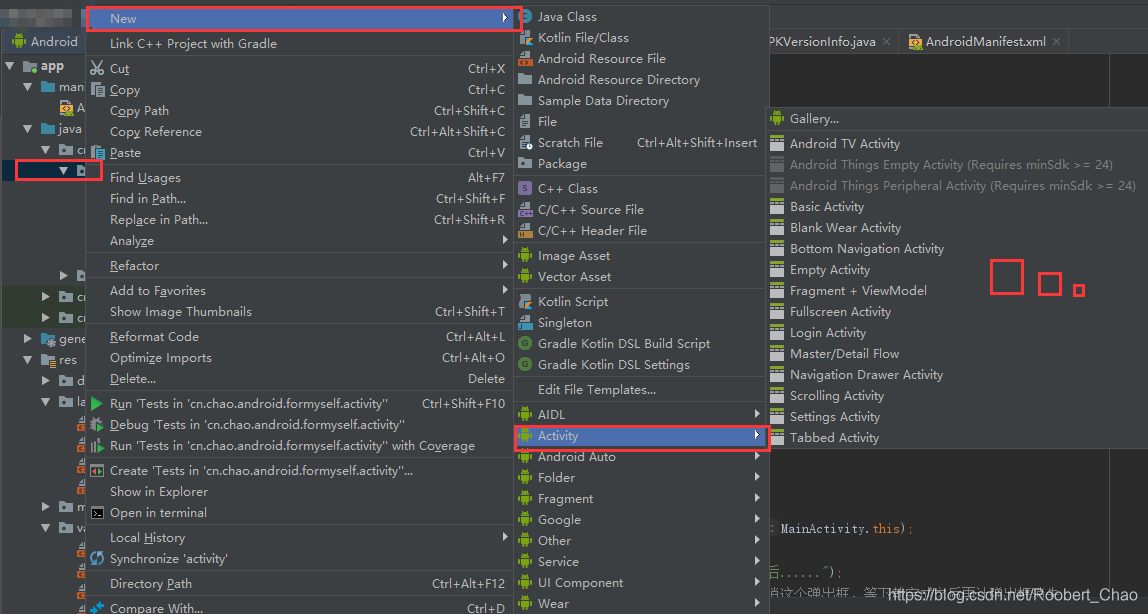
Task: Choose Basic Activity template
Action: coord(827,207)
